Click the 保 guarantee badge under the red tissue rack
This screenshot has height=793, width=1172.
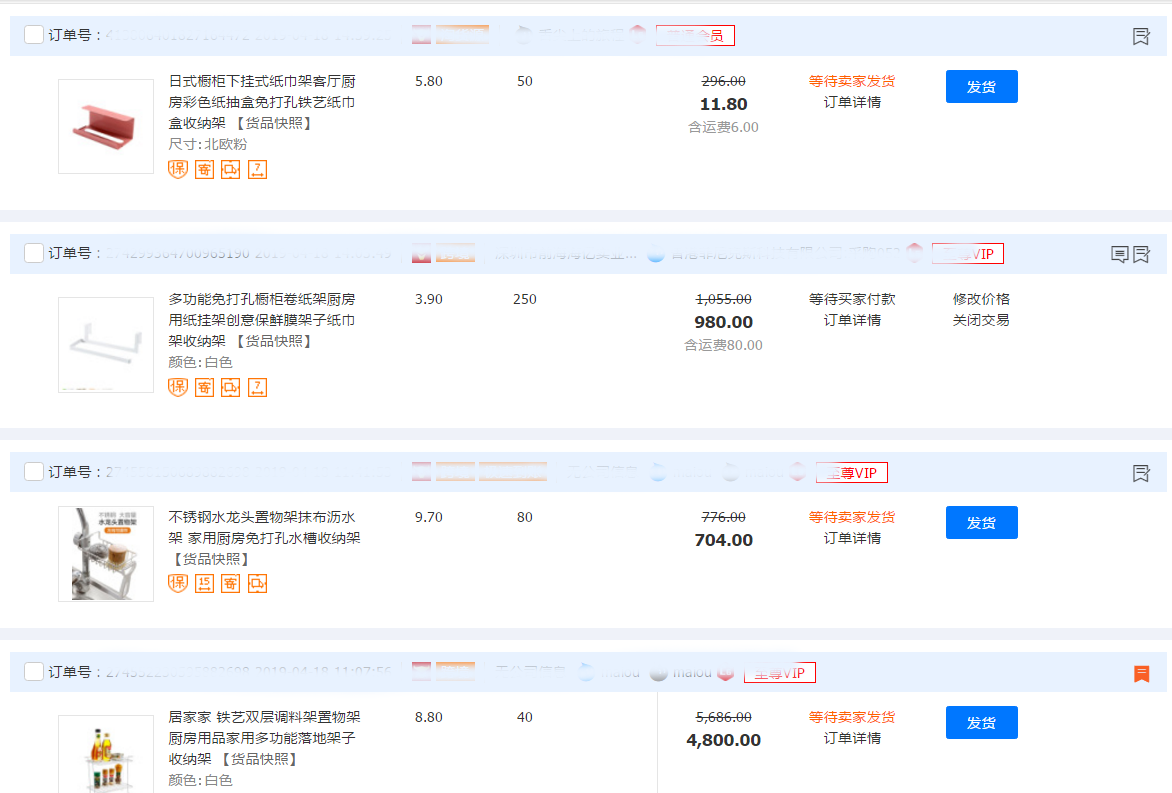pos(178,169)
